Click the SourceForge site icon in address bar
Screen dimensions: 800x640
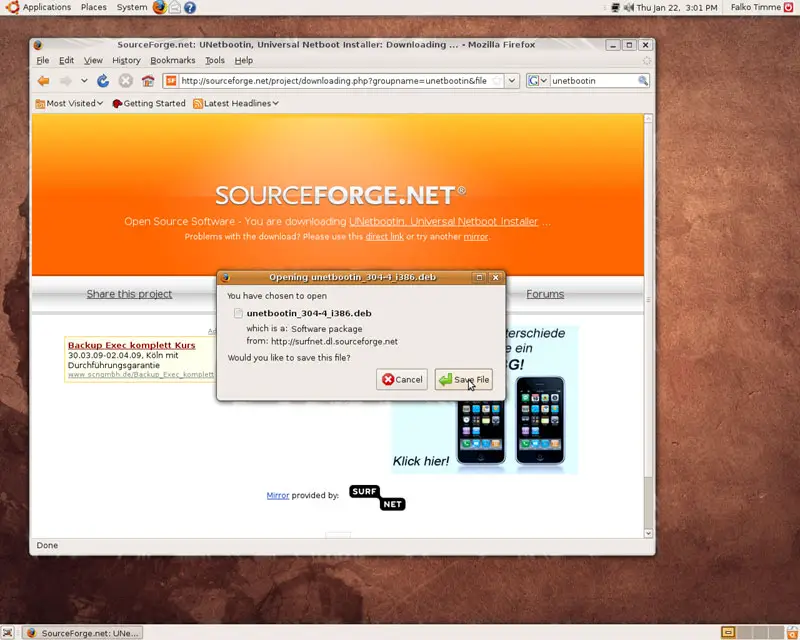171,81
